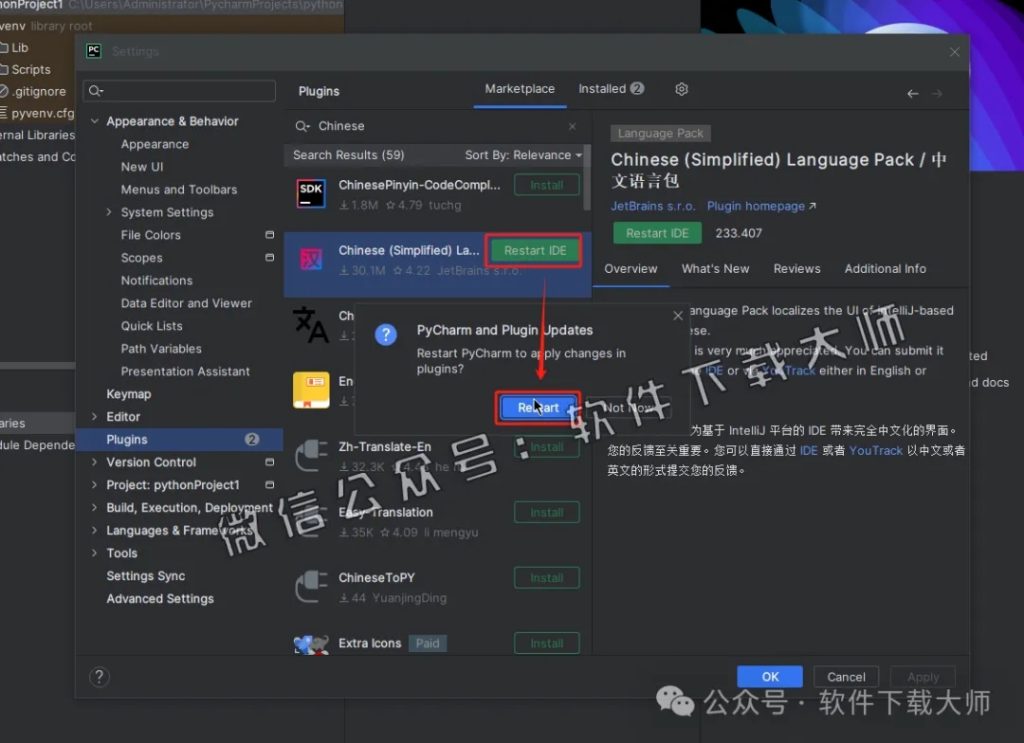Clear the Chinese search with the × icon
The height and width of the screenshot is (743, 1024).
[x=571, y=126]
